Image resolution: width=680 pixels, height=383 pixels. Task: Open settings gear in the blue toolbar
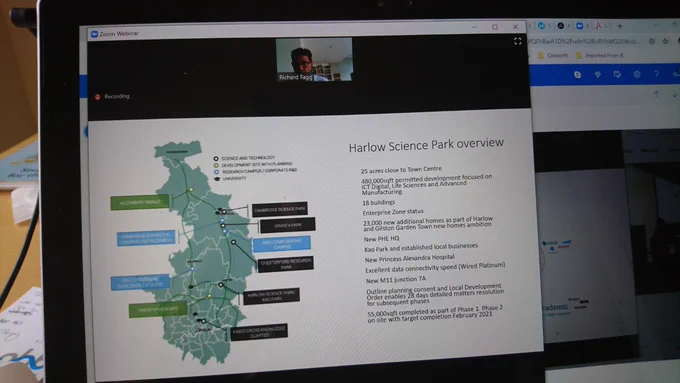637,75
